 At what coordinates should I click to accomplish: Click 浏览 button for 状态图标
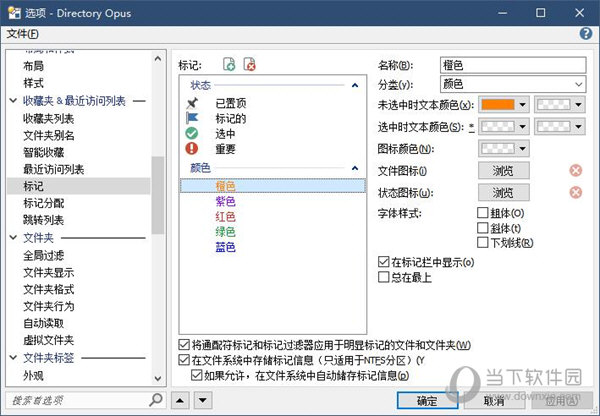(504, 193)
